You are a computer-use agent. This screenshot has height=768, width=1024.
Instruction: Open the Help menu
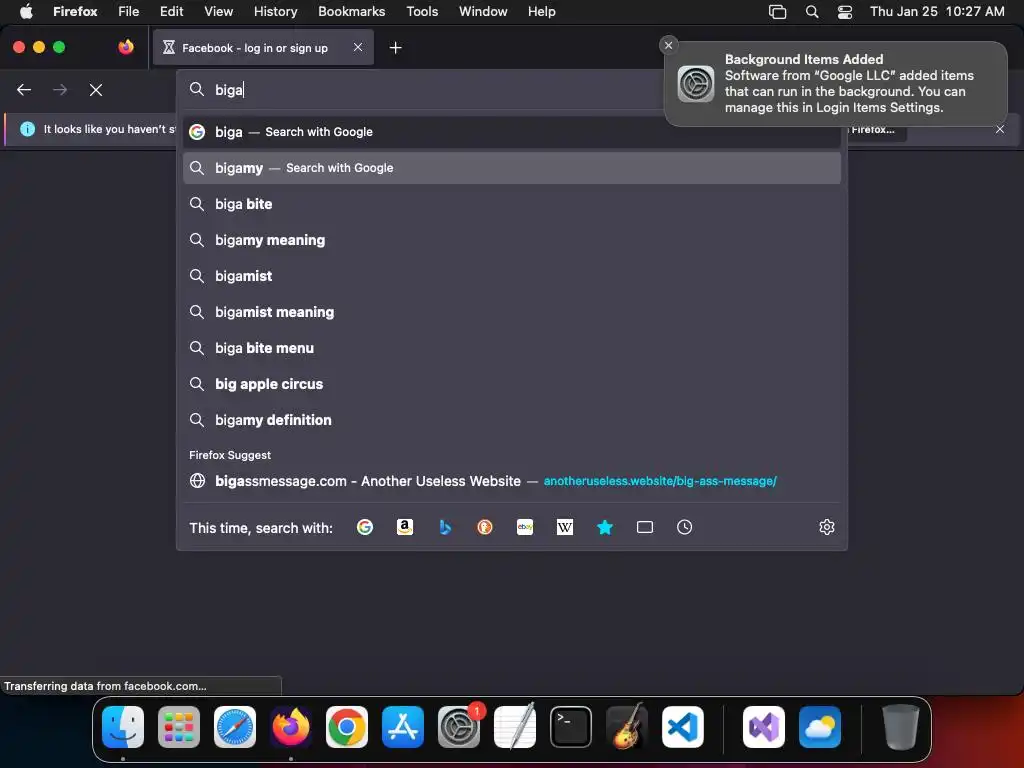(541, 12)
